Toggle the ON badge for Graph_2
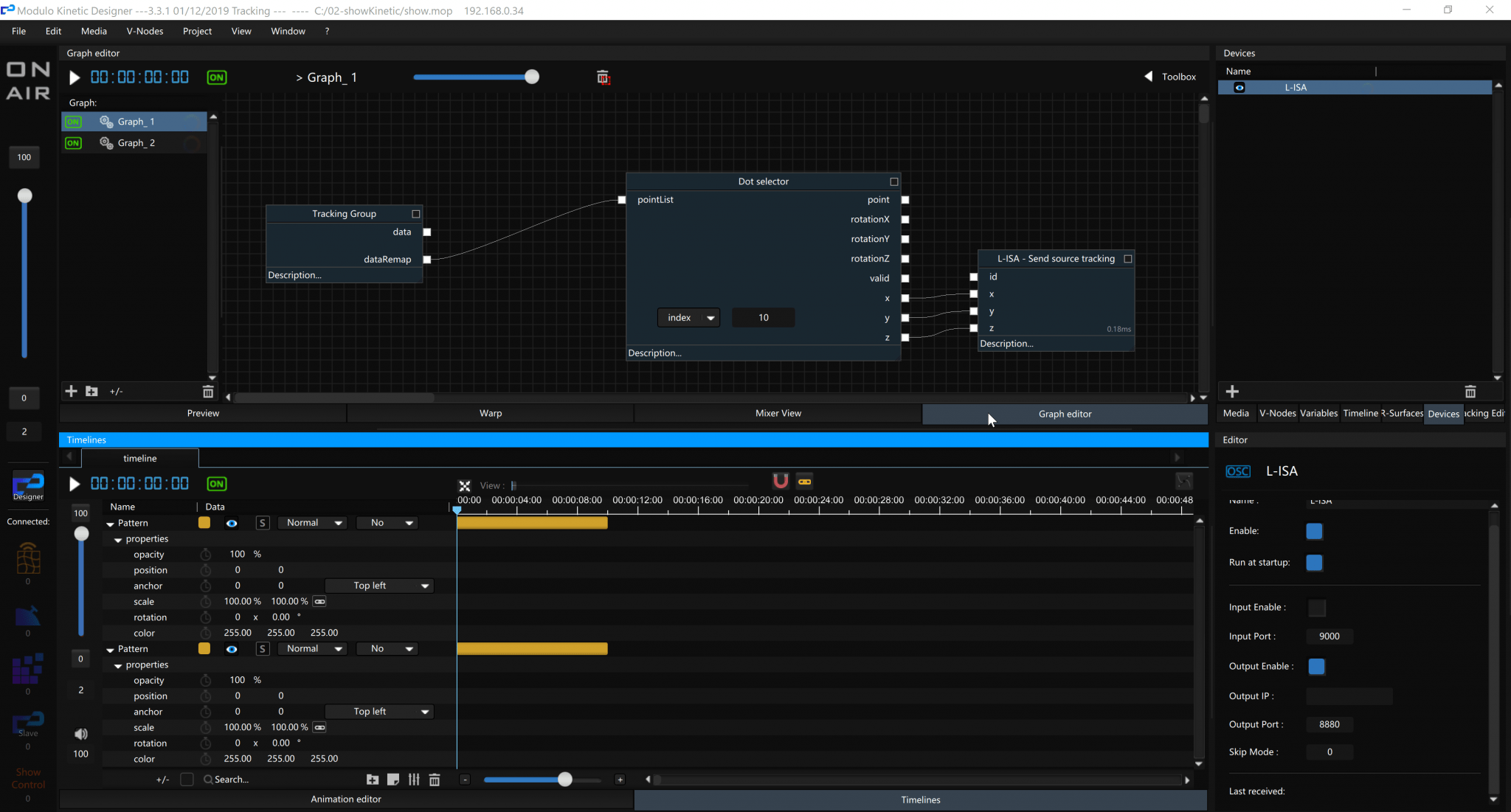This screenshot has height=812, width=1511. coord(73,142)
